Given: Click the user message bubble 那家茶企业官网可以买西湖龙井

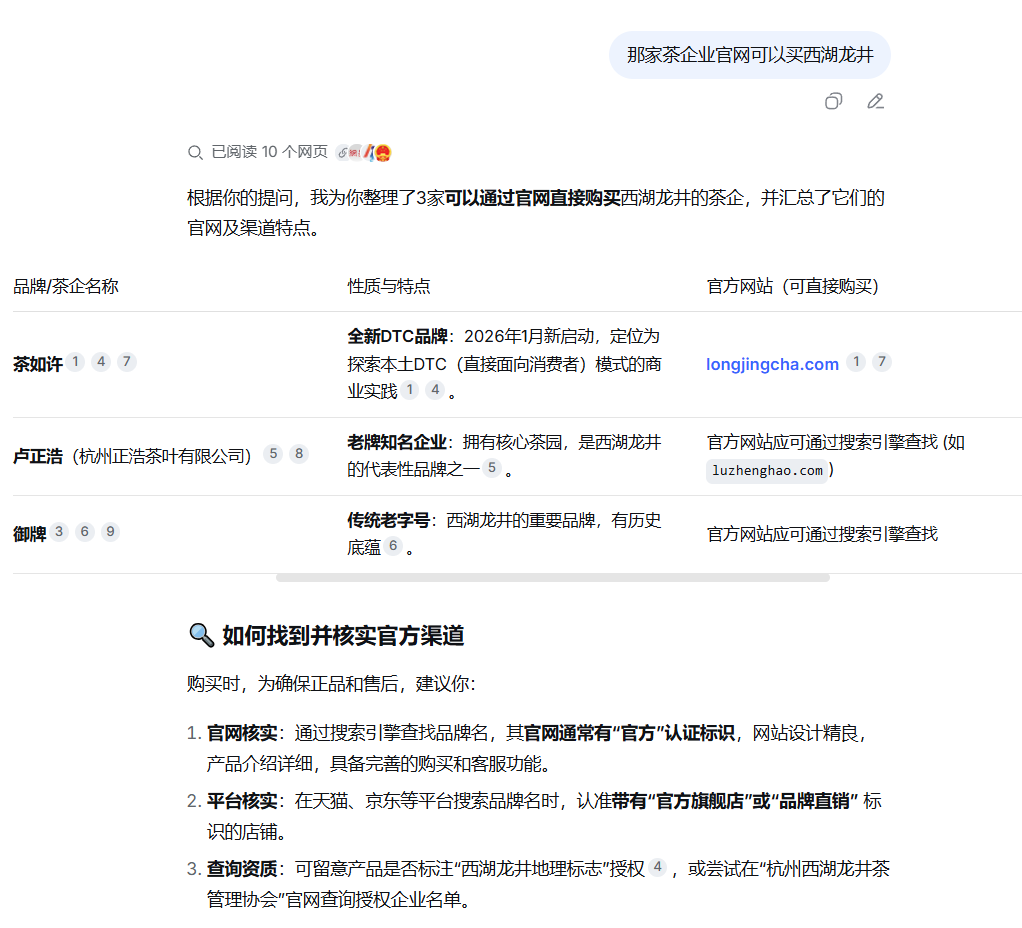Looking at the screenshot, I should pyautogui.click(x=750, y=55).
